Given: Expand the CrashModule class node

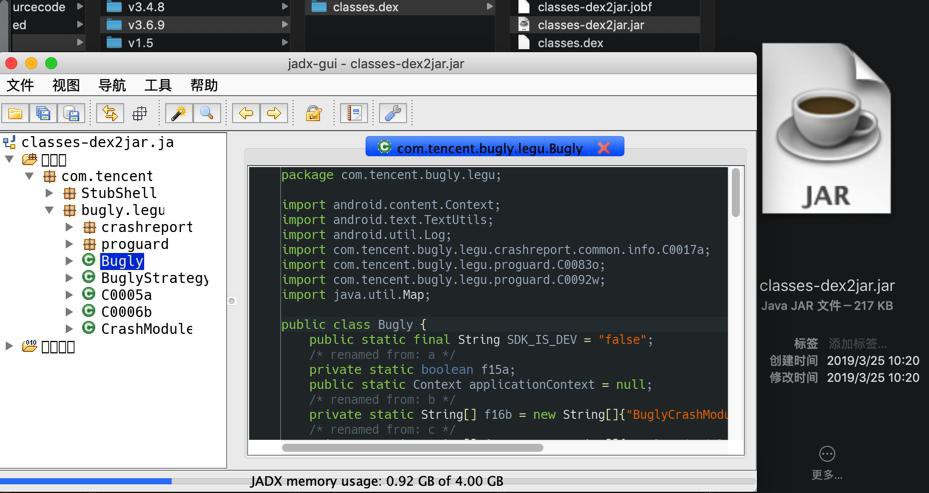Looking at the screenshot, I should 69,328.
